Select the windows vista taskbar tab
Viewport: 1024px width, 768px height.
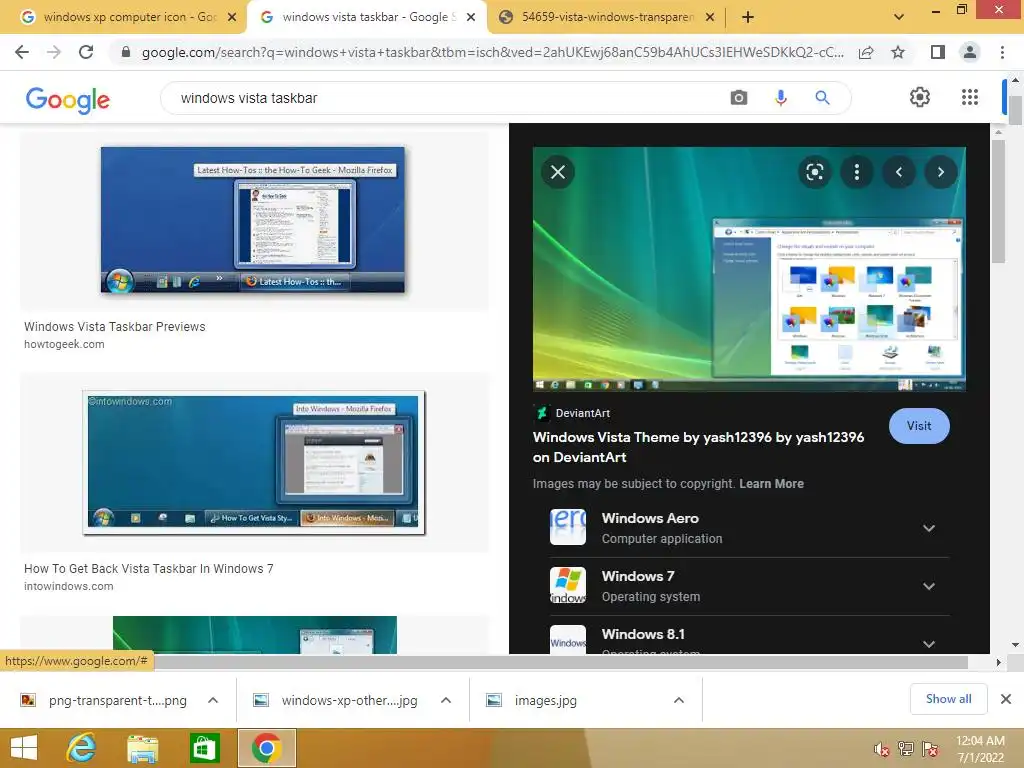tap(366, 17)
